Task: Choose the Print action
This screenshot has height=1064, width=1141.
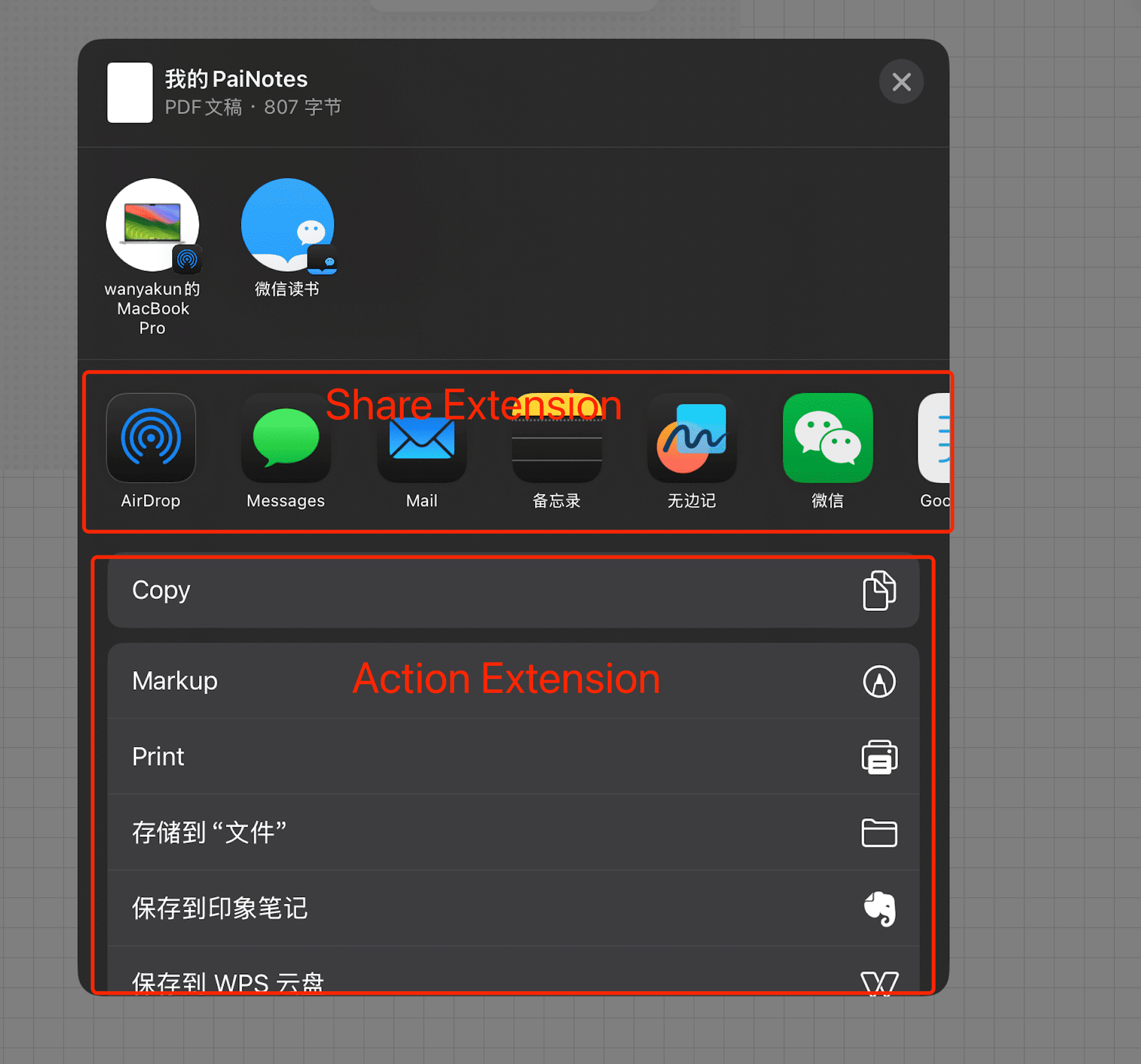Action: 513,757
